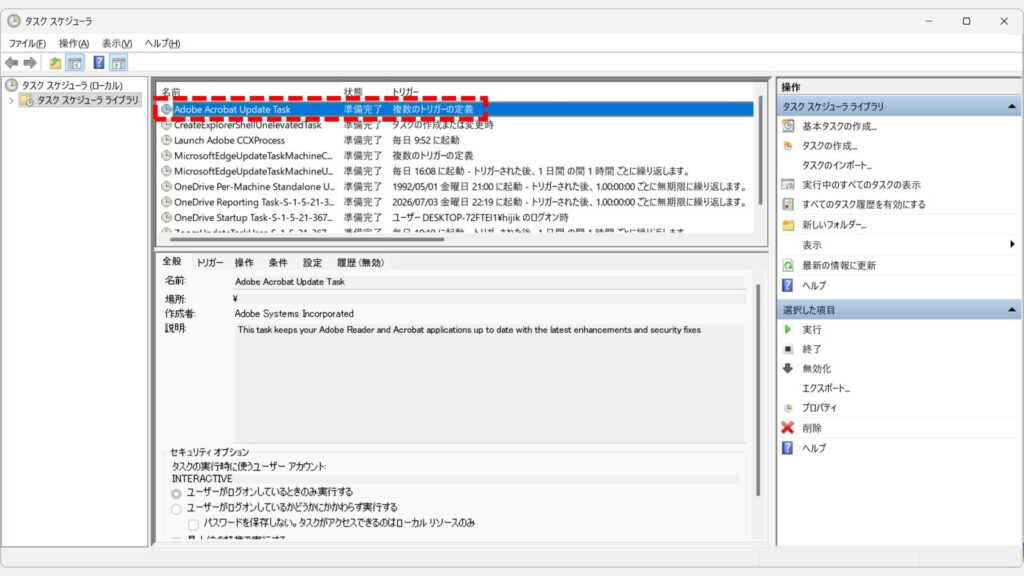Click the 新しいフォルダー icon

[x=788, y=225]
